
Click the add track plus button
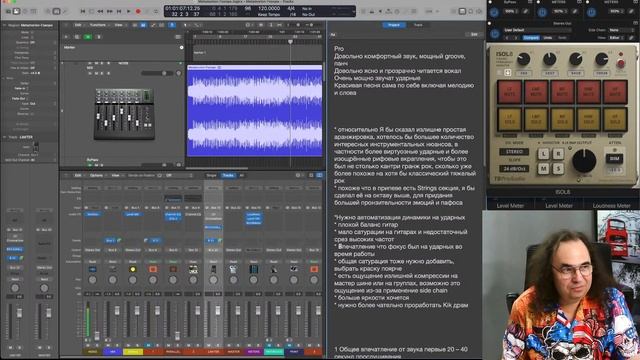tap(66, 37)
